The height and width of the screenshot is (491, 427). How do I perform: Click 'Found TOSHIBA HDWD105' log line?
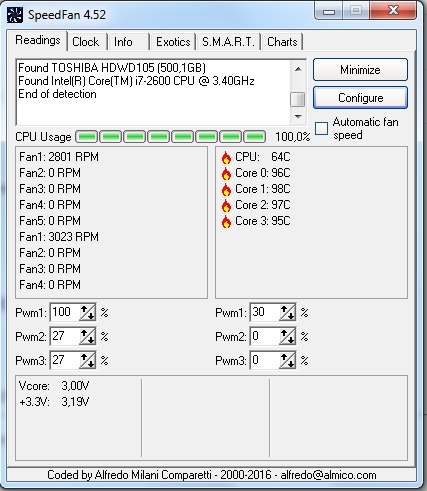coord(112,68)
